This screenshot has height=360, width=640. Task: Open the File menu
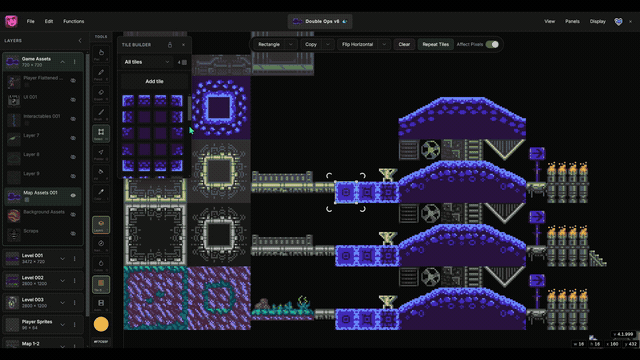[31, 21]
